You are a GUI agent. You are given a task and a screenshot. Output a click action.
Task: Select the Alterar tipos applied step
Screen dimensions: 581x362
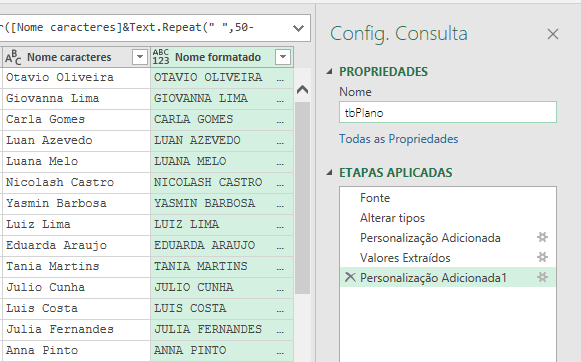pos(448,218)
